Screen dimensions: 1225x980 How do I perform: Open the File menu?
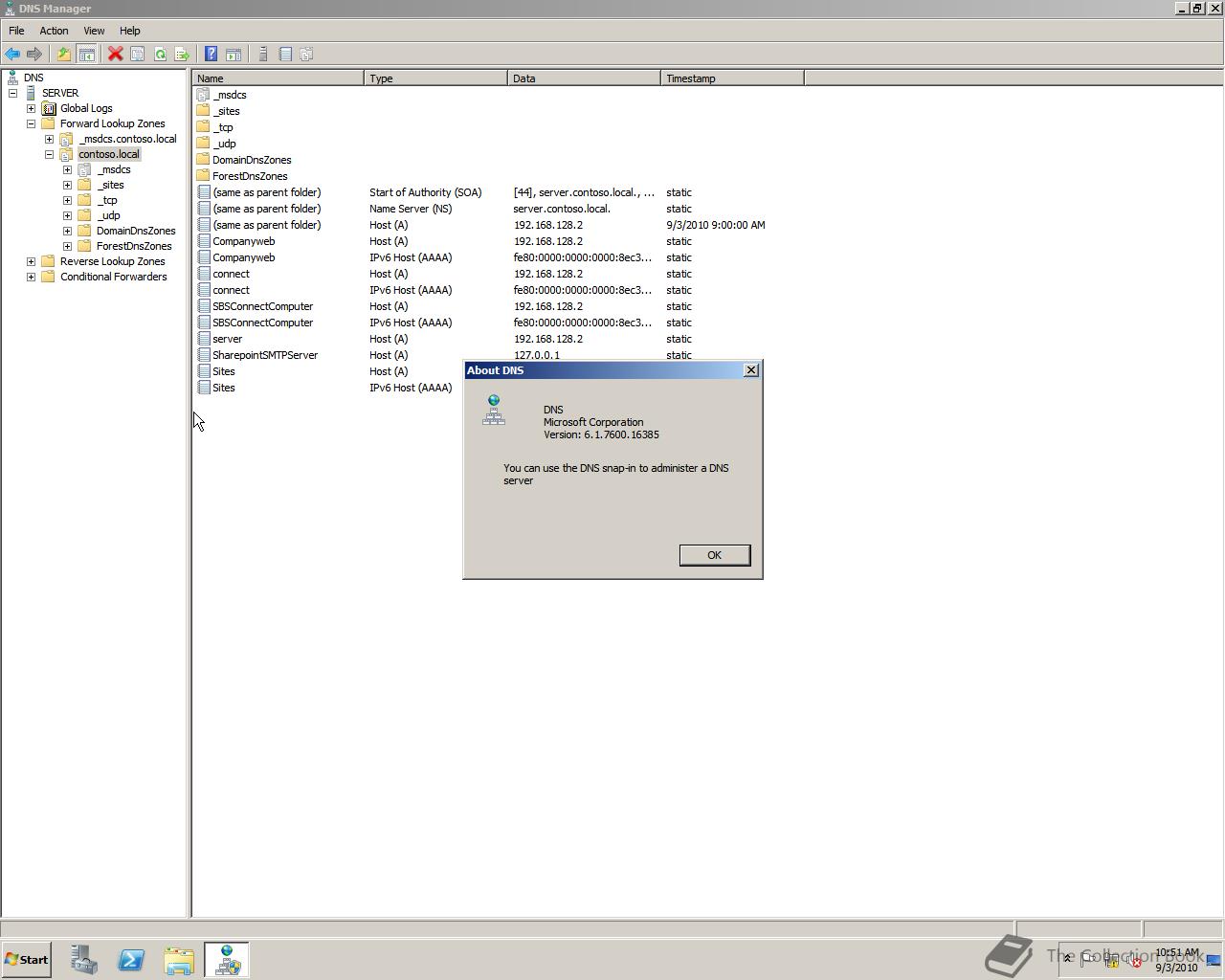[16, 31]
